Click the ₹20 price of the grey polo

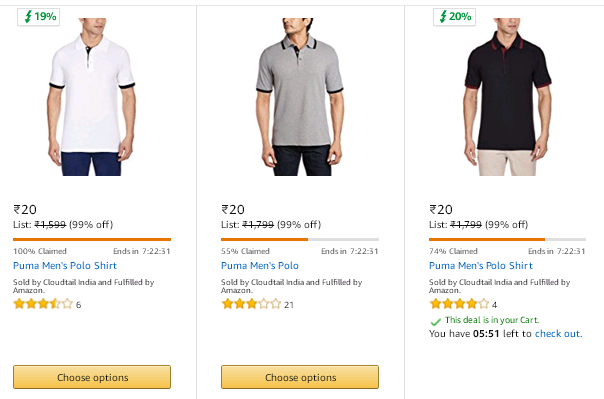[x=233, y=210]
